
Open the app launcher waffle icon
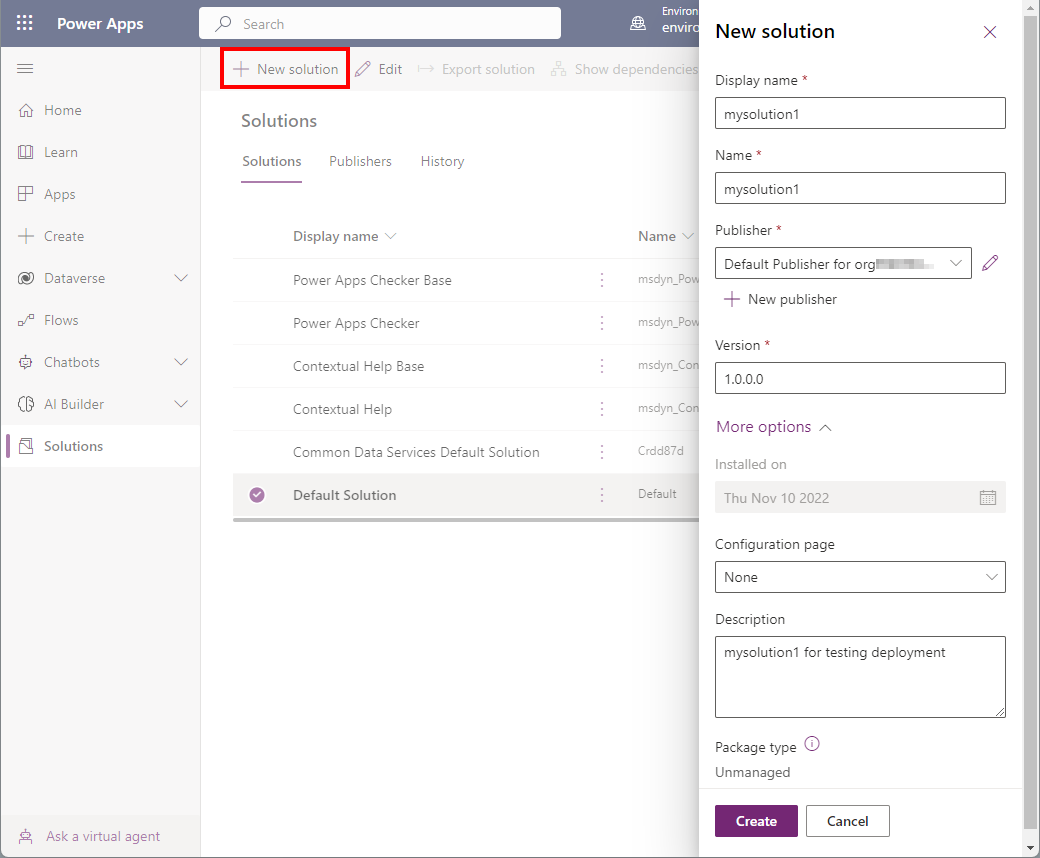[25, 24]
